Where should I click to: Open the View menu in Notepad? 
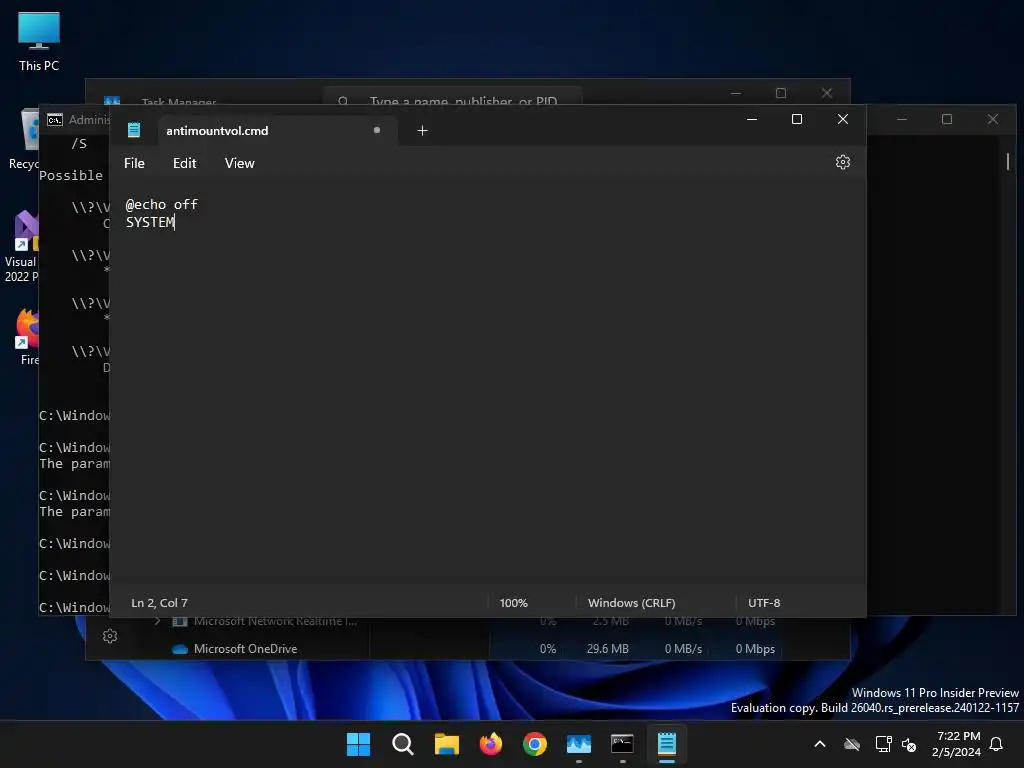pos(239,163)
